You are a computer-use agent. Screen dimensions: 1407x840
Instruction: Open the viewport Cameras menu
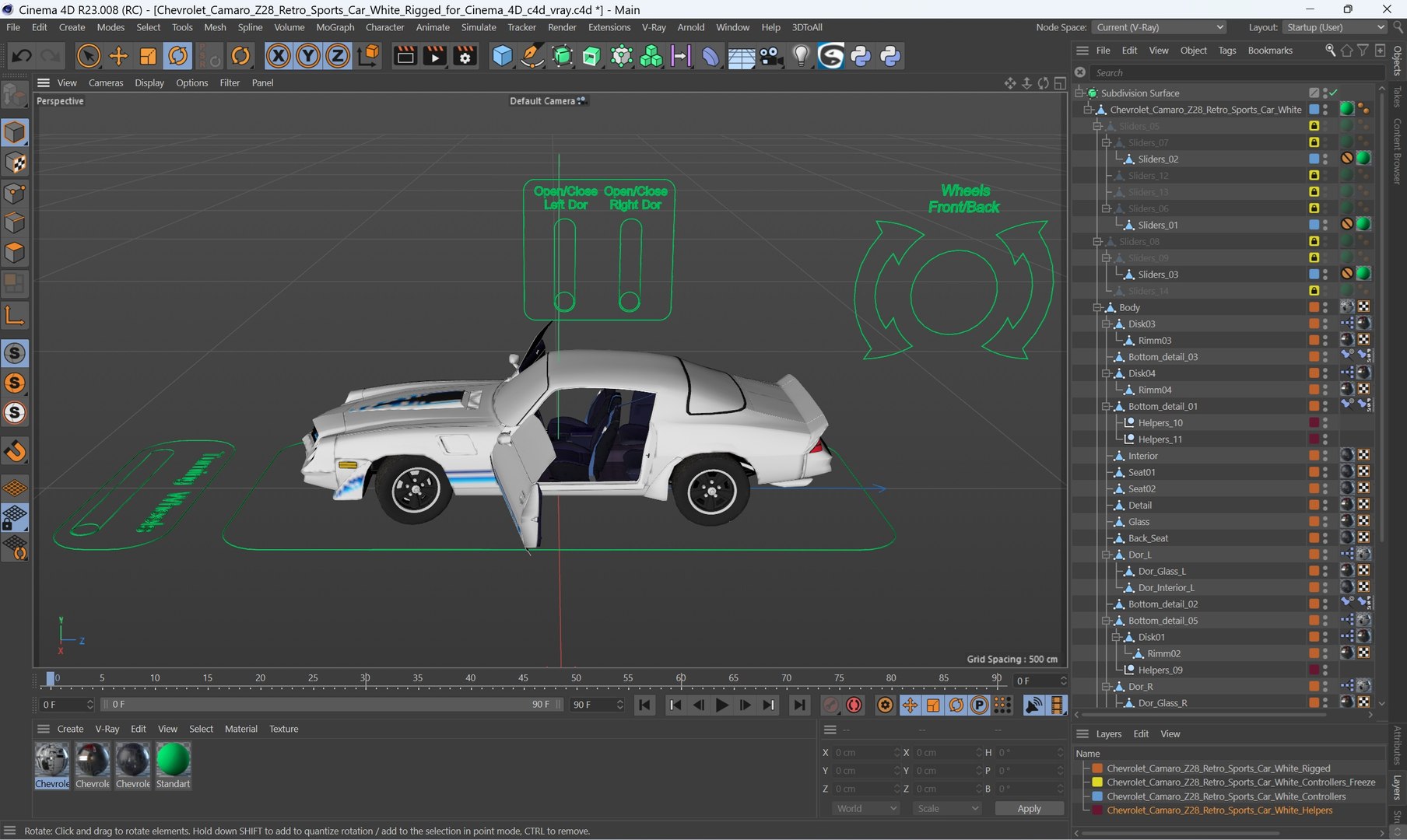(106, 82)
